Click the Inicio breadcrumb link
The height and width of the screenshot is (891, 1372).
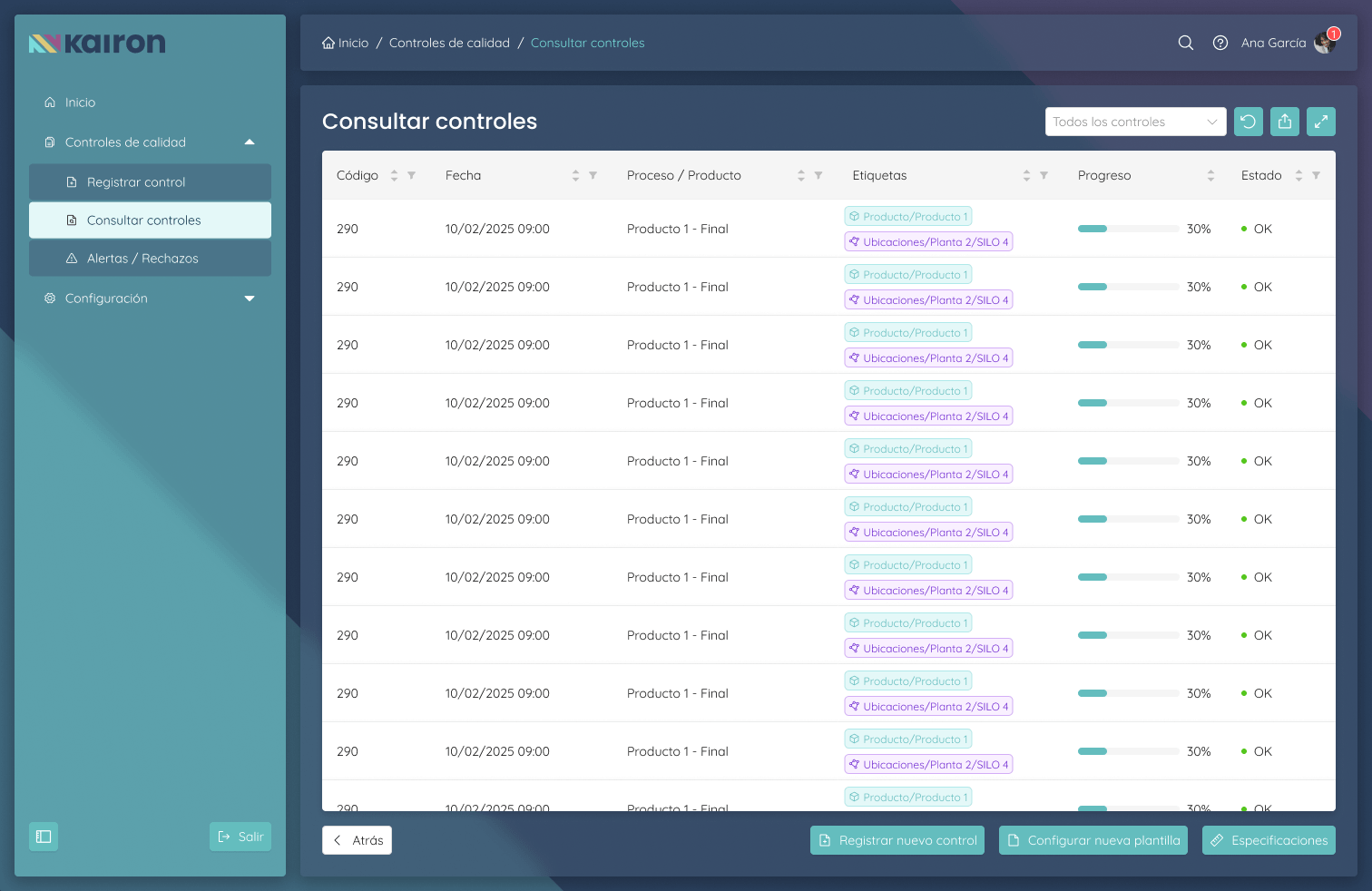(346, 43)
